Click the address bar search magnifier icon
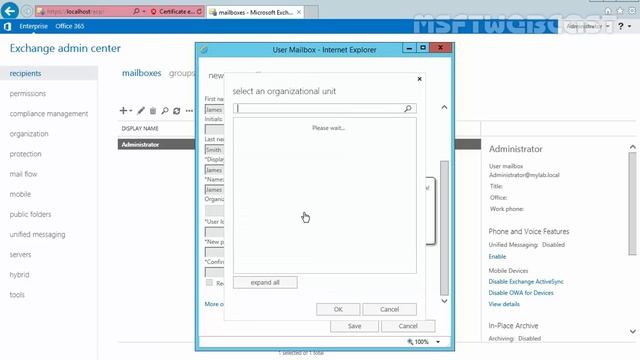 pos(136,11)
